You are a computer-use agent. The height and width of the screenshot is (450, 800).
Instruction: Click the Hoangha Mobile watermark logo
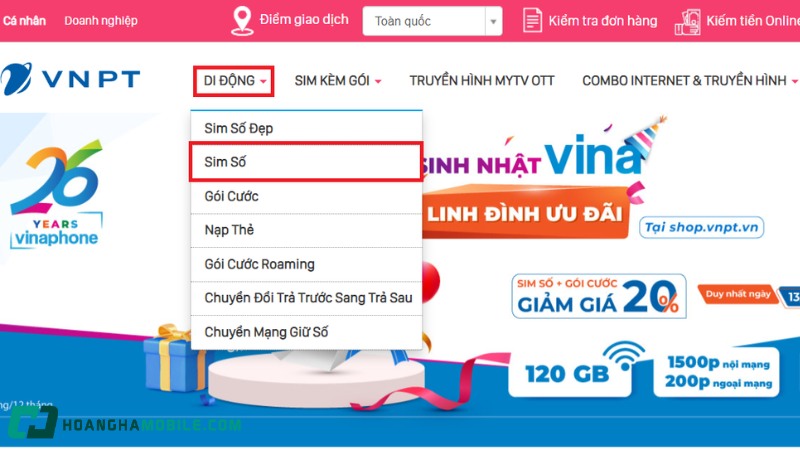[124, 423]
